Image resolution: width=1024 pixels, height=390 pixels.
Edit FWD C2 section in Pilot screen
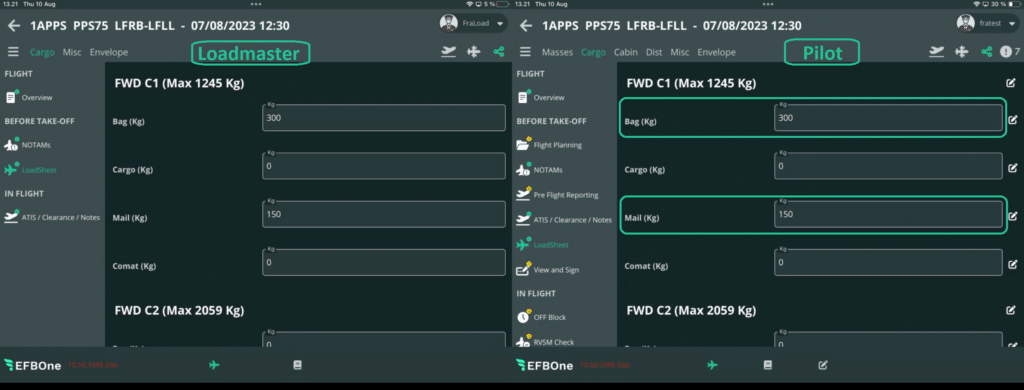click(1011, 310)
